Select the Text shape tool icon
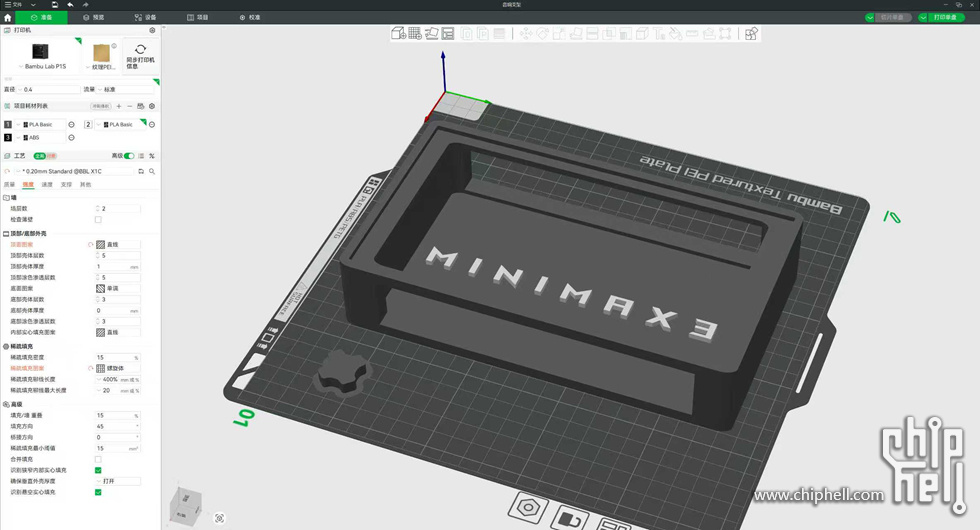The width and height of the screenshot is (980, 530). [x=659, y=33]
